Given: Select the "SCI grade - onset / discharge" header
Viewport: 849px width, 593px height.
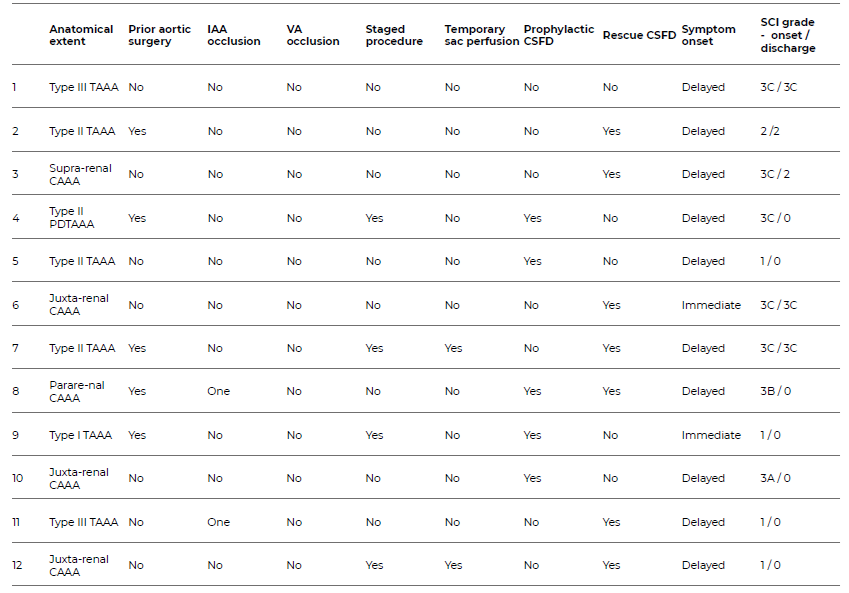Looking at the screenshot, I should pyautogui.click(x=787, y=35).
